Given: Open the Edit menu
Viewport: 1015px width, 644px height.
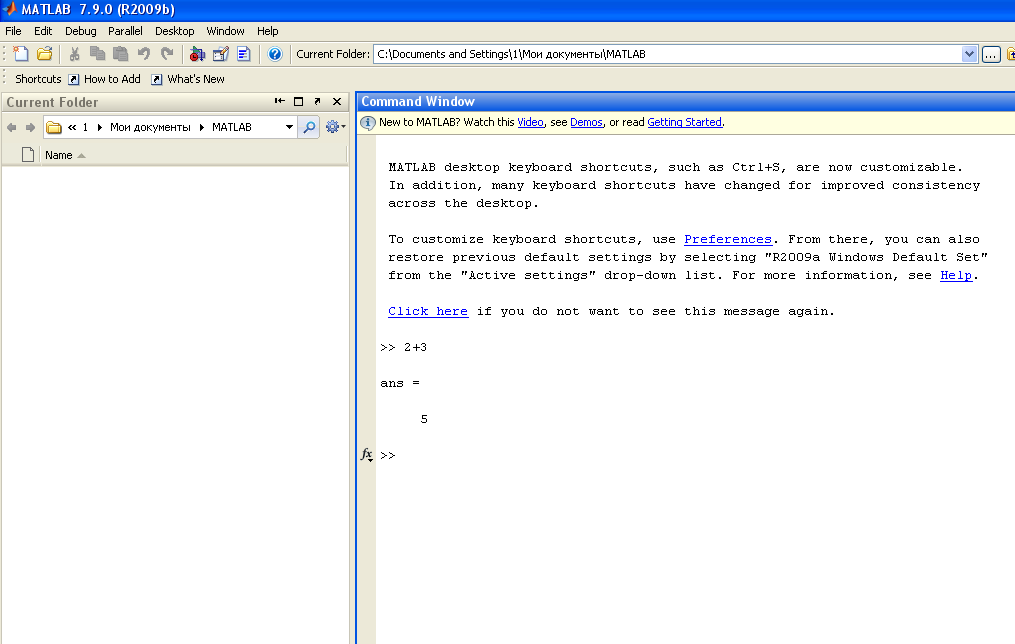Looking at the screenshot, I should (43, 31).
